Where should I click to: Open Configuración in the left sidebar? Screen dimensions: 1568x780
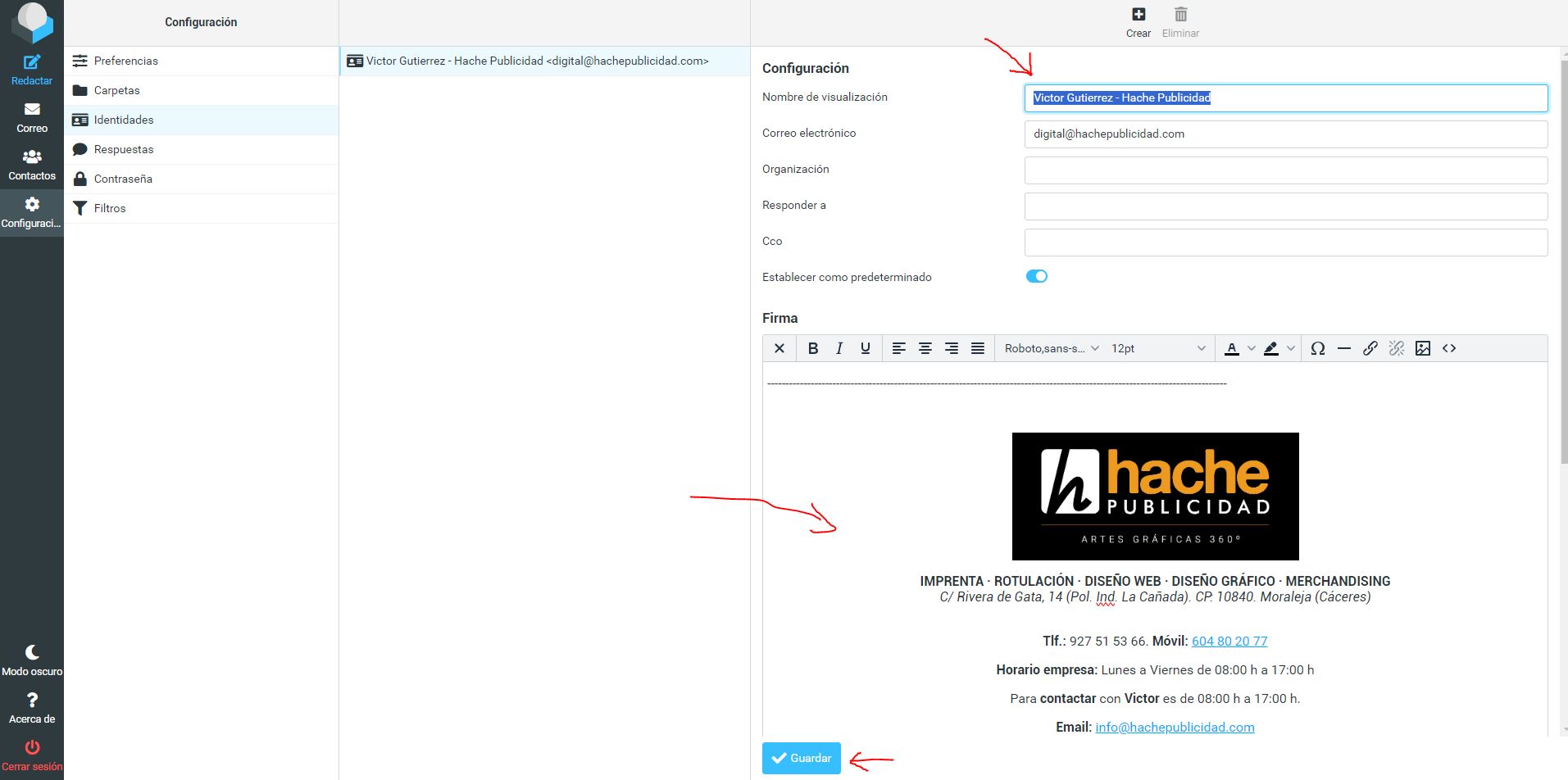tap(32, 213)
